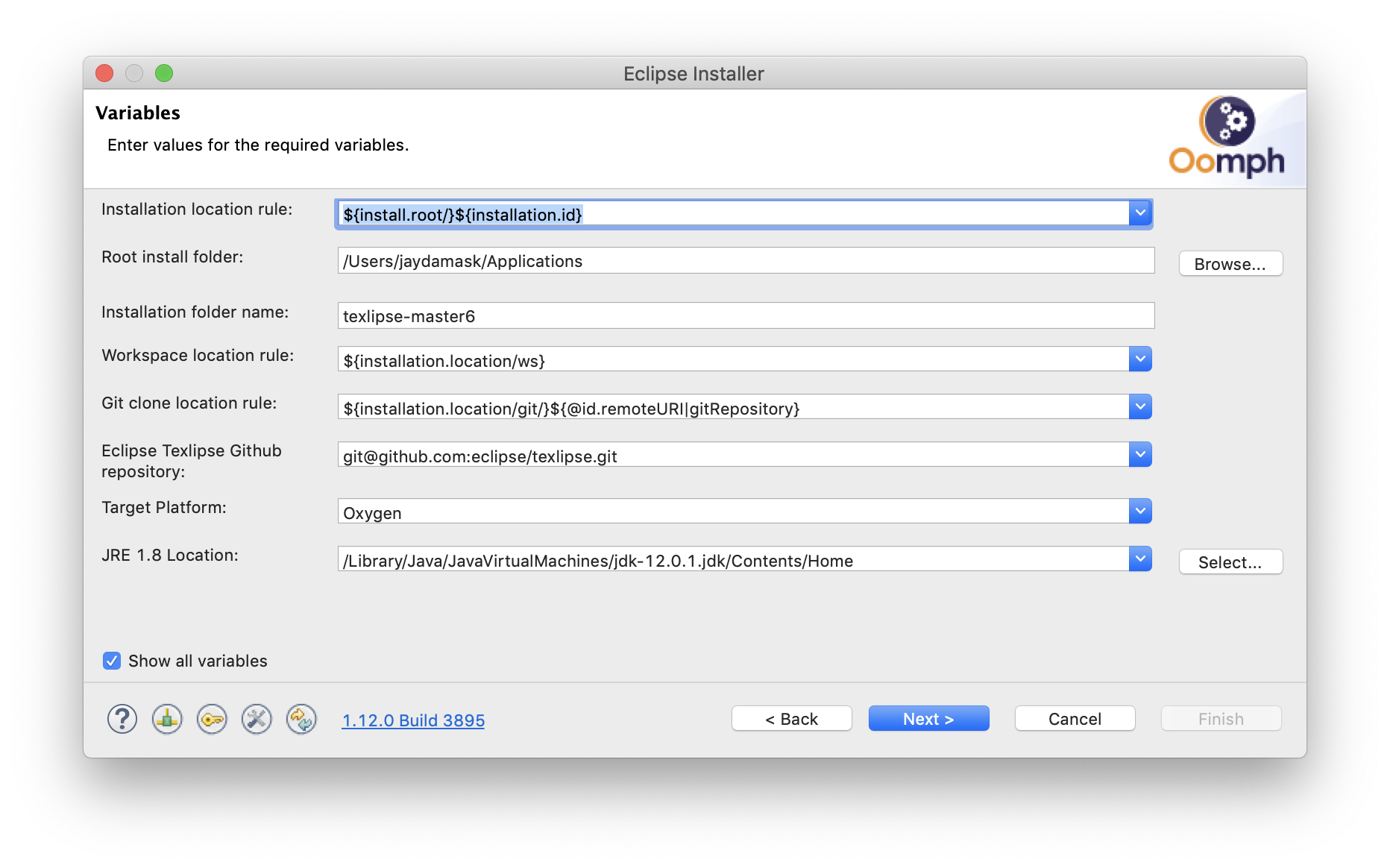Image resolution: width=1390 pixels, height=868 pixels.
Task: Click the 'Root install folder:' label
Action: pos(172,257)
